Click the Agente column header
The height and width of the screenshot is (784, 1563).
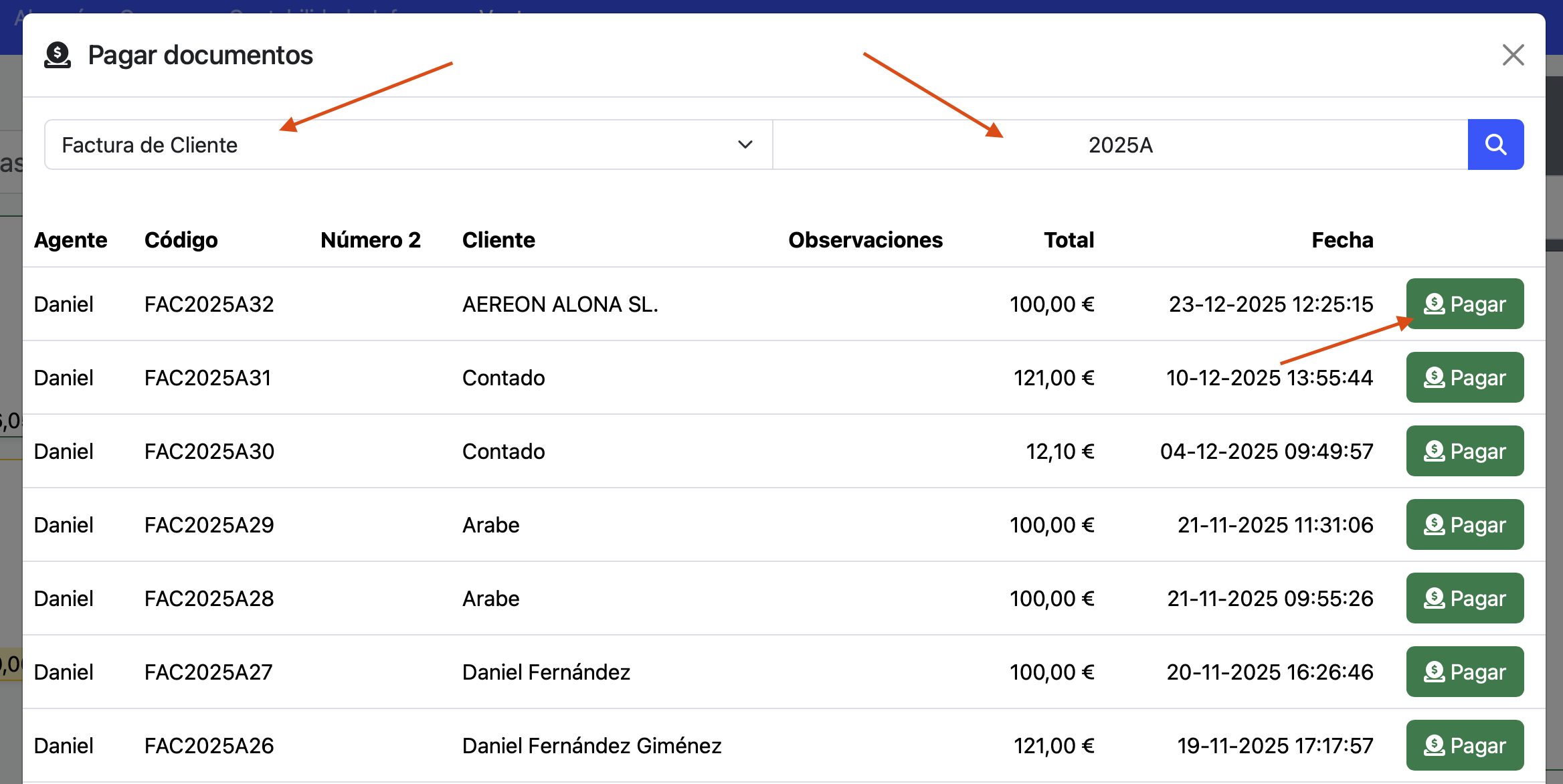(x=71, y=239)
